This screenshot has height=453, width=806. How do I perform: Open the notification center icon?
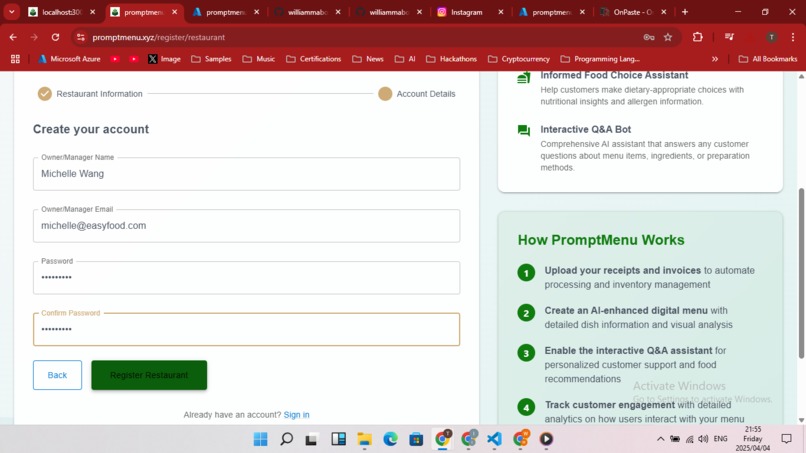(786, 439)
